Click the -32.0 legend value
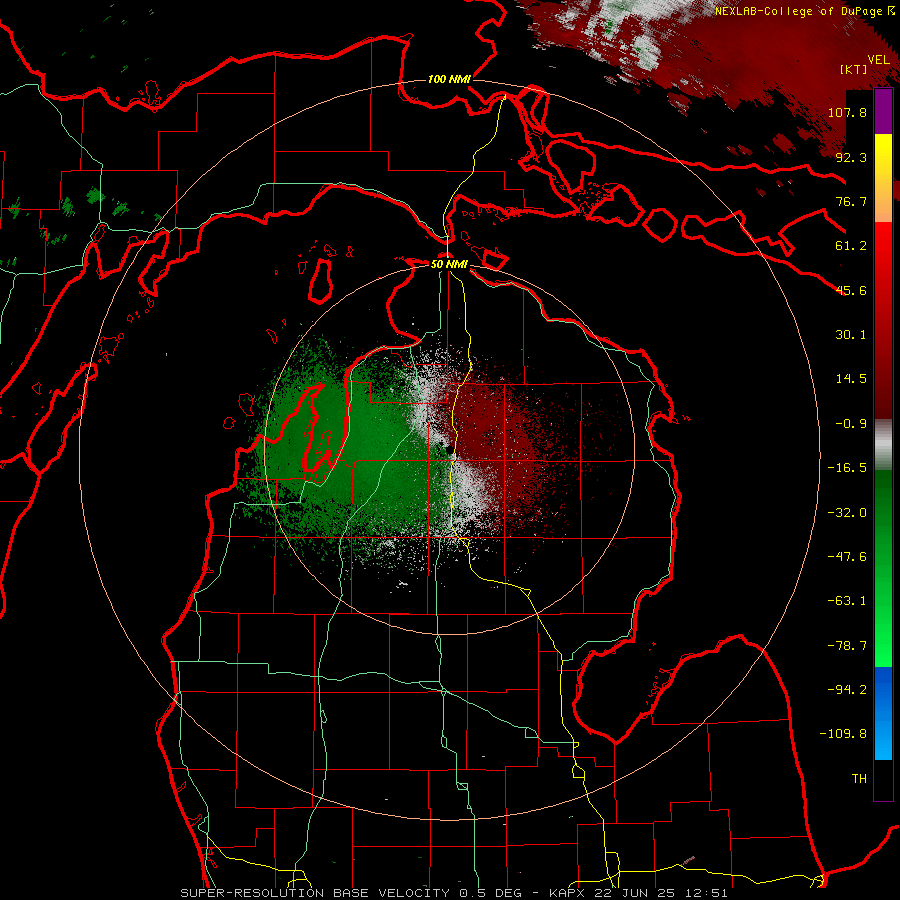Viewport: 900px width, 900px height. (x=847, y=513)
